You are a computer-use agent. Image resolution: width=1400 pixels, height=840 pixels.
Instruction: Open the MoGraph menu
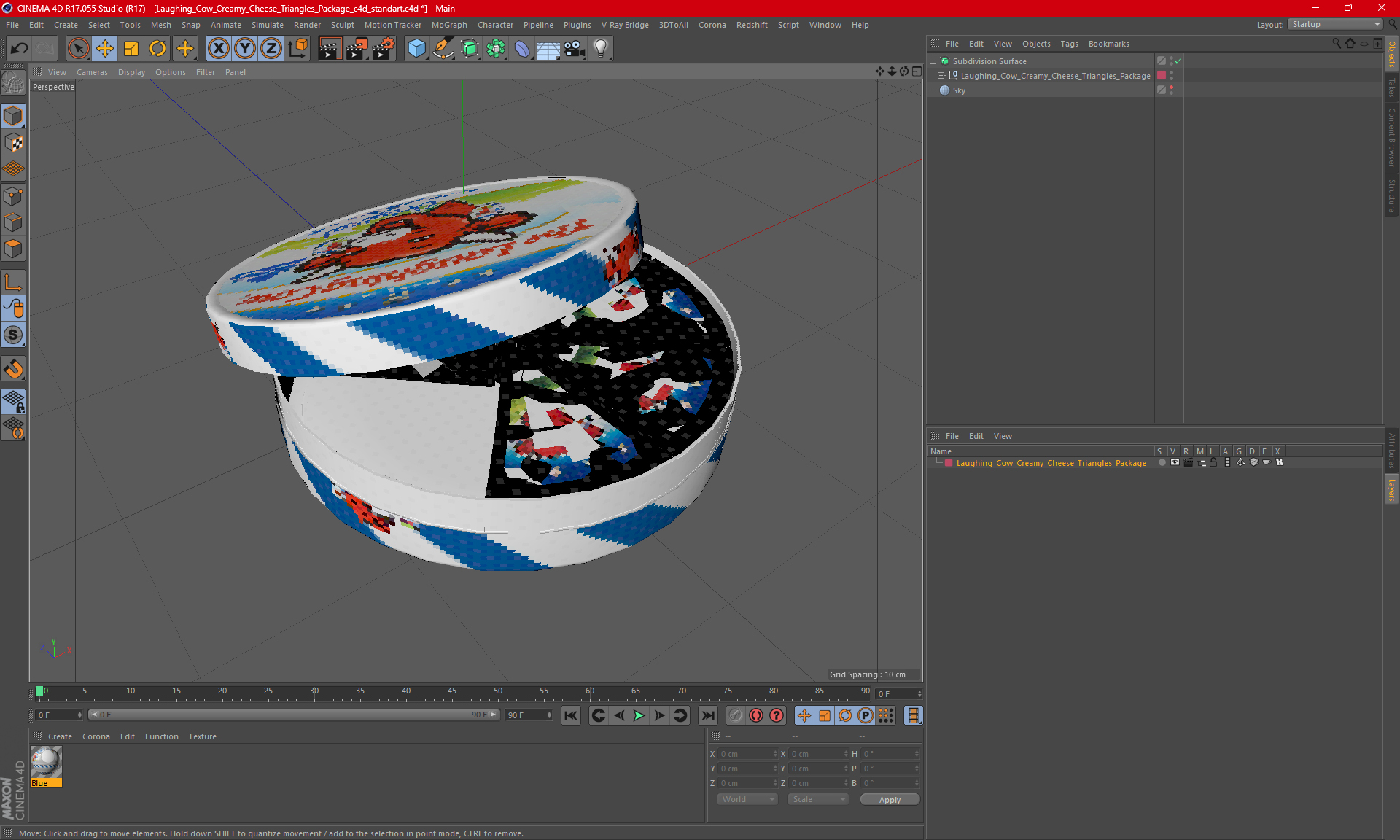click(x=449, y=25)
